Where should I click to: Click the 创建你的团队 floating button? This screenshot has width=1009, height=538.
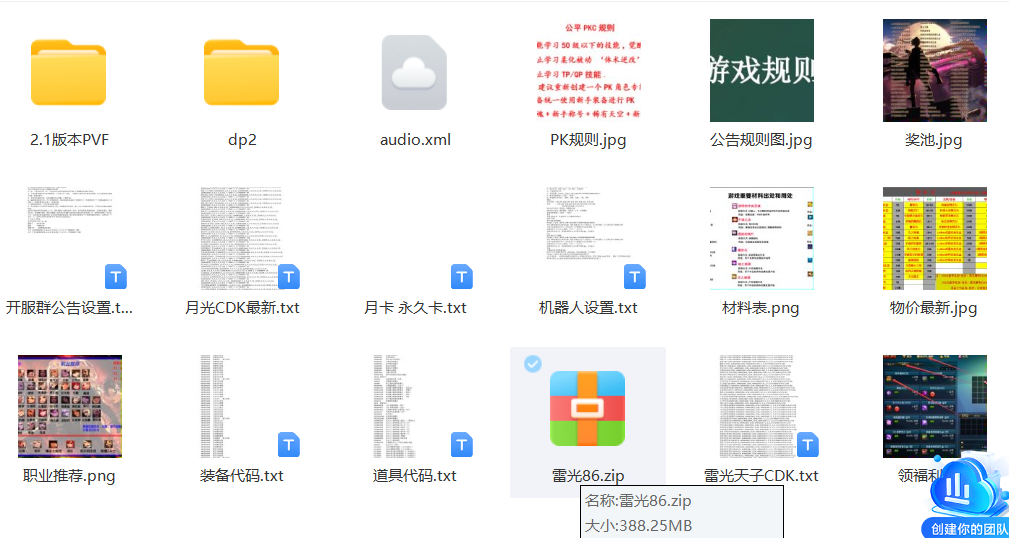click(964, 499)
